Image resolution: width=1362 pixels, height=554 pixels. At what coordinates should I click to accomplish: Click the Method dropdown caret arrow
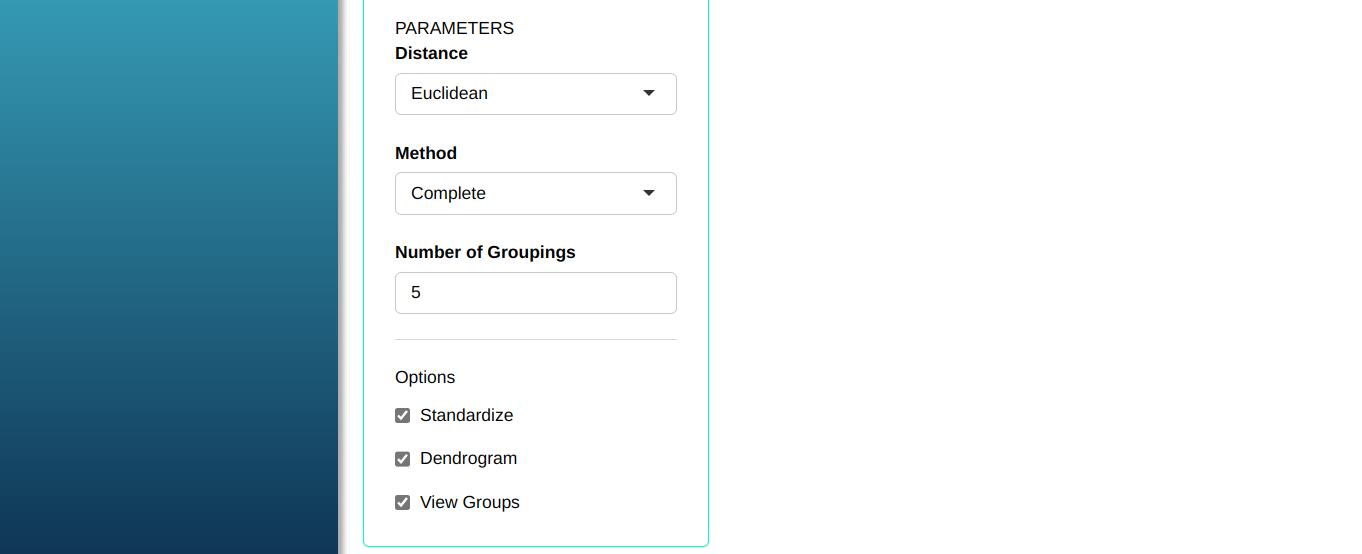(x=649, y=193)
